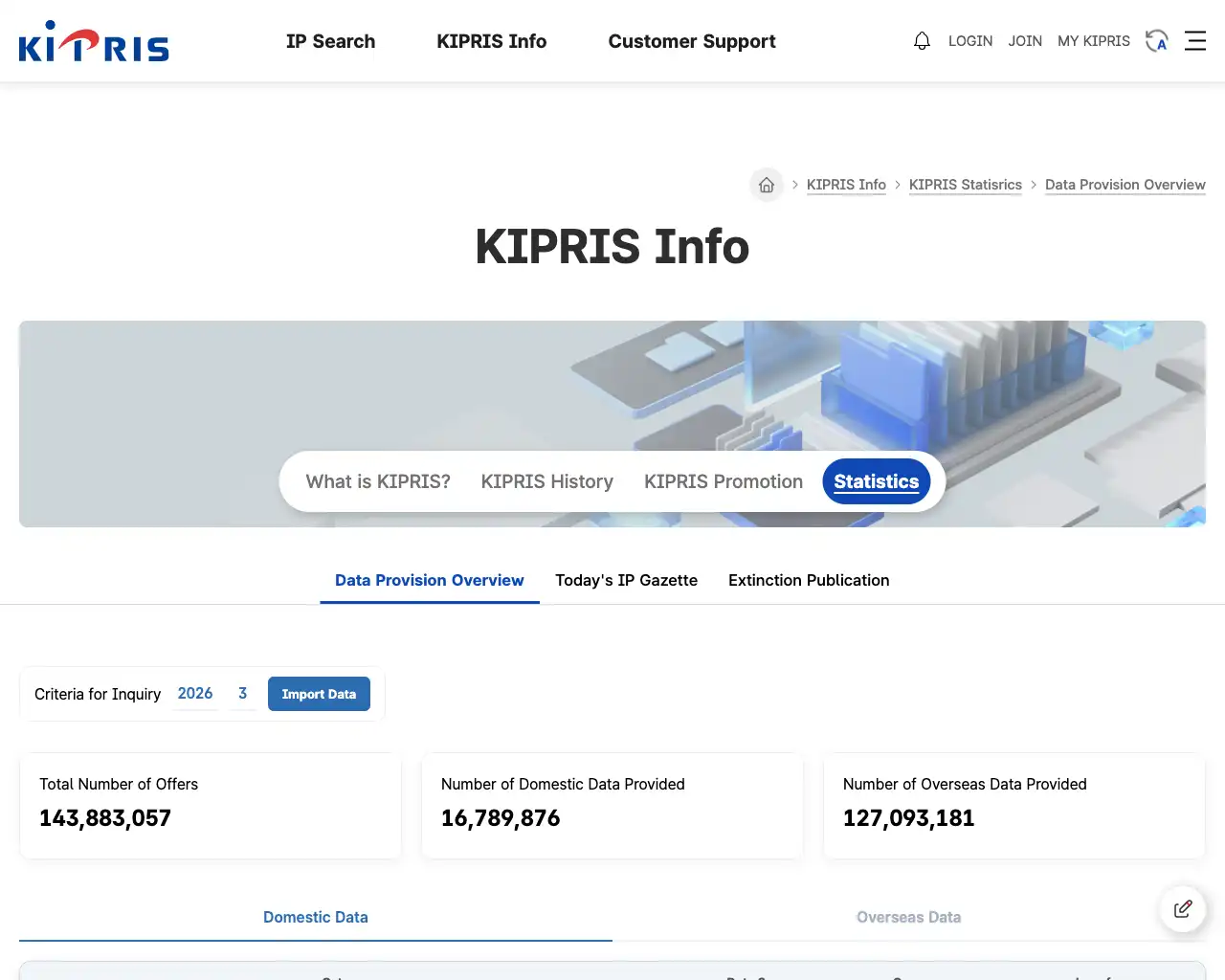The width and height of the screenshot is (1225, 980).
Task: Click the KIPRIS Info page heading
Action: pyautogui.click(x=612, y=247)
